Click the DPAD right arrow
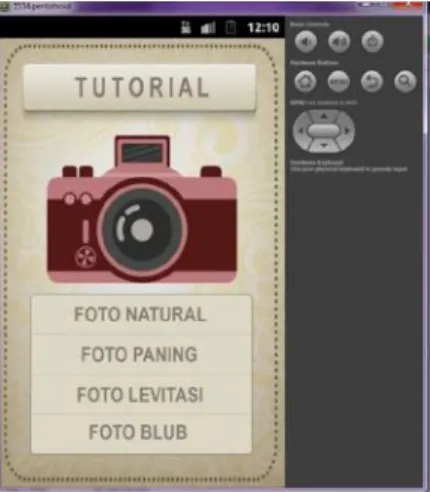The image size is (430, 492). [347, 131]
